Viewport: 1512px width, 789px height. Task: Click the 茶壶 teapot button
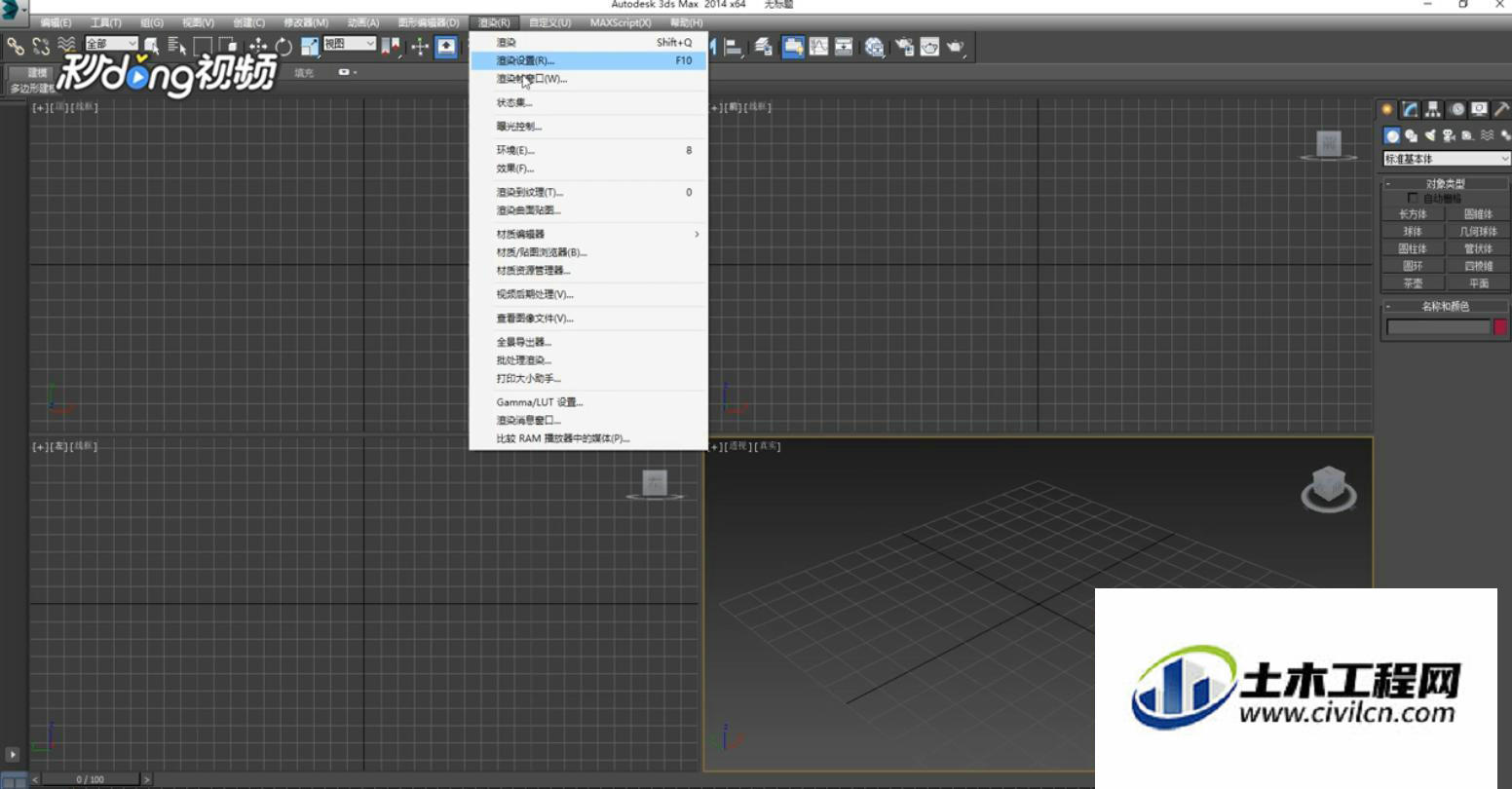coord(1413,283)
